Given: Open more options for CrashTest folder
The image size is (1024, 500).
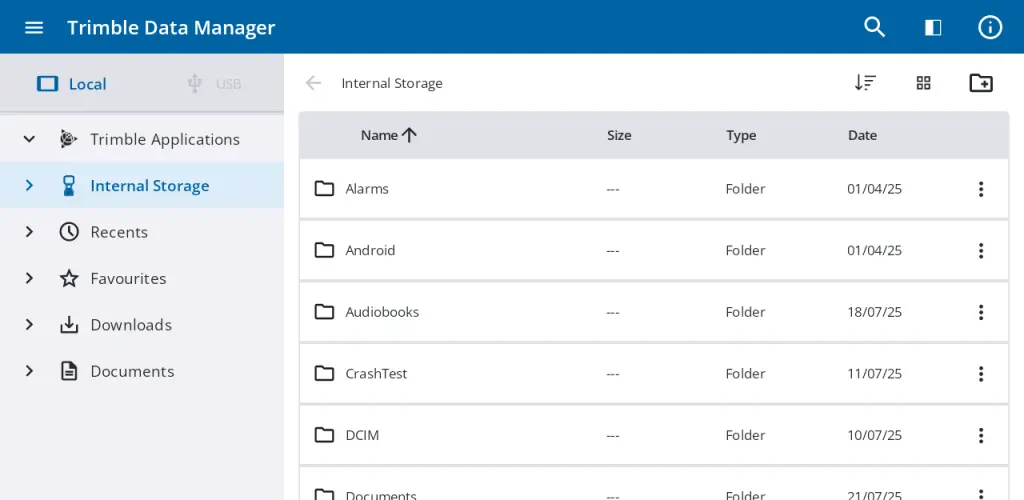Looking at the screenshot, I should (x=981, y=374).
